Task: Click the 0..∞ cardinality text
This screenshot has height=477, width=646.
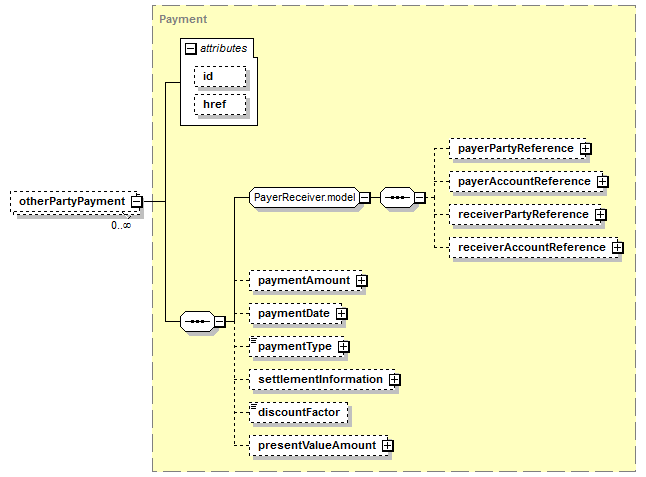Action: click(121, 225)
